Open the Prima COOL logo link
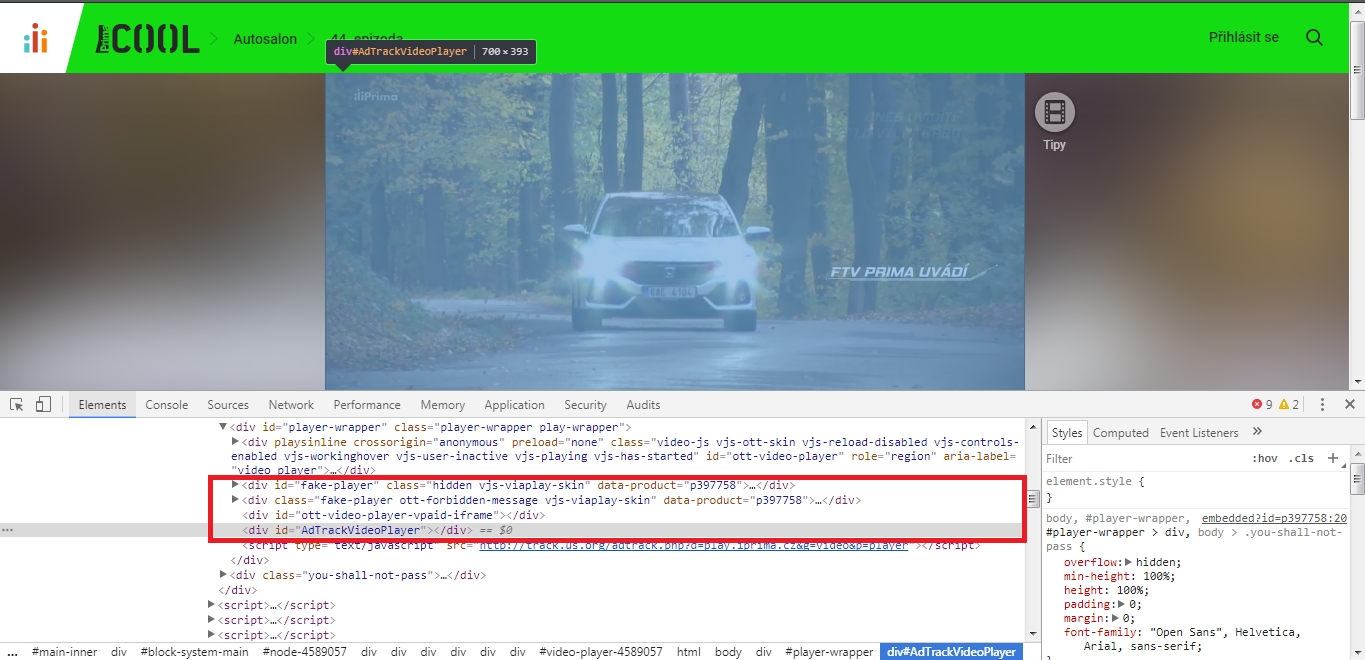This screenshot has height=660, width=1365. (148, 39)
